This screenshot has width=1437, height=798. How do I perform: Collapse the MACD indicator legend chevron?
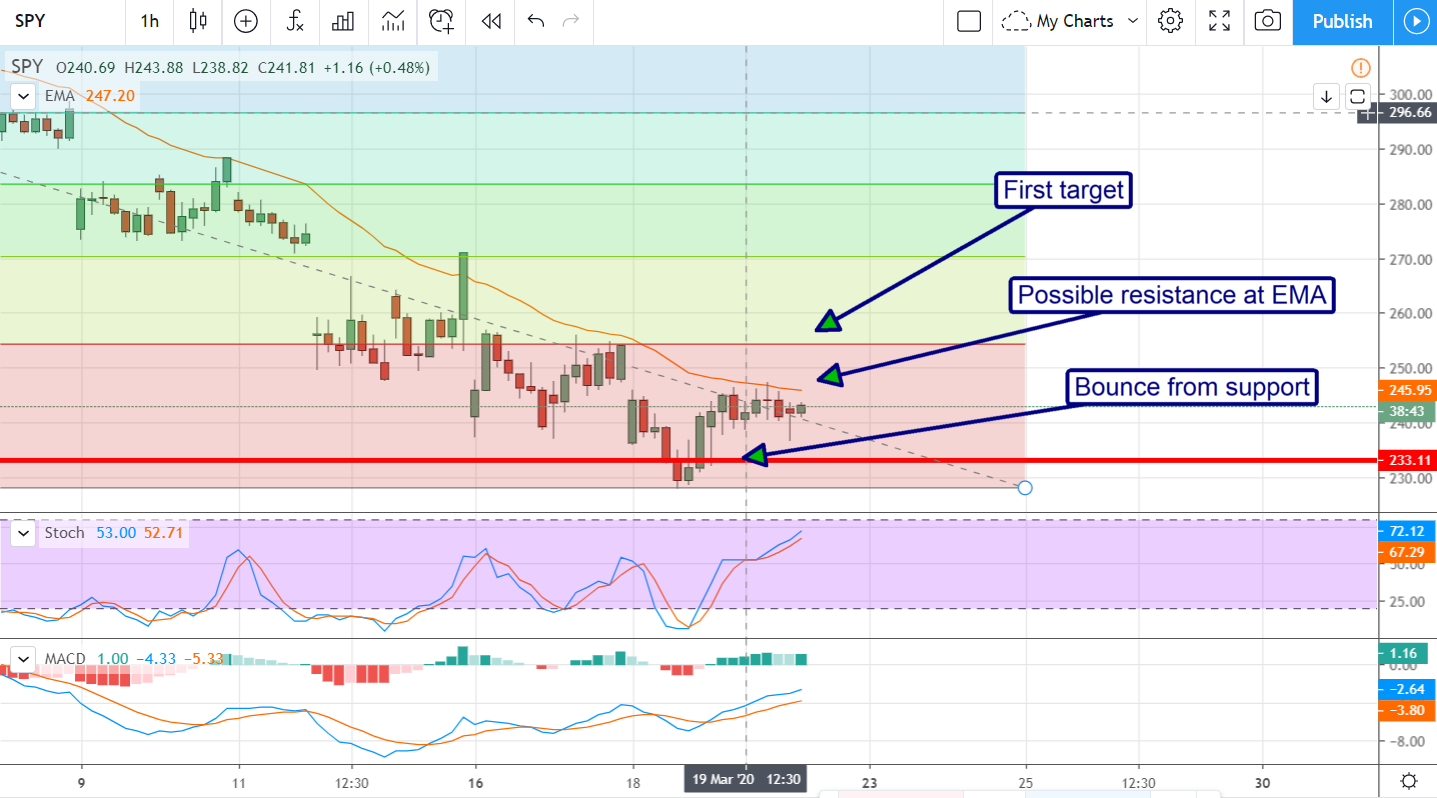point(22,658)
